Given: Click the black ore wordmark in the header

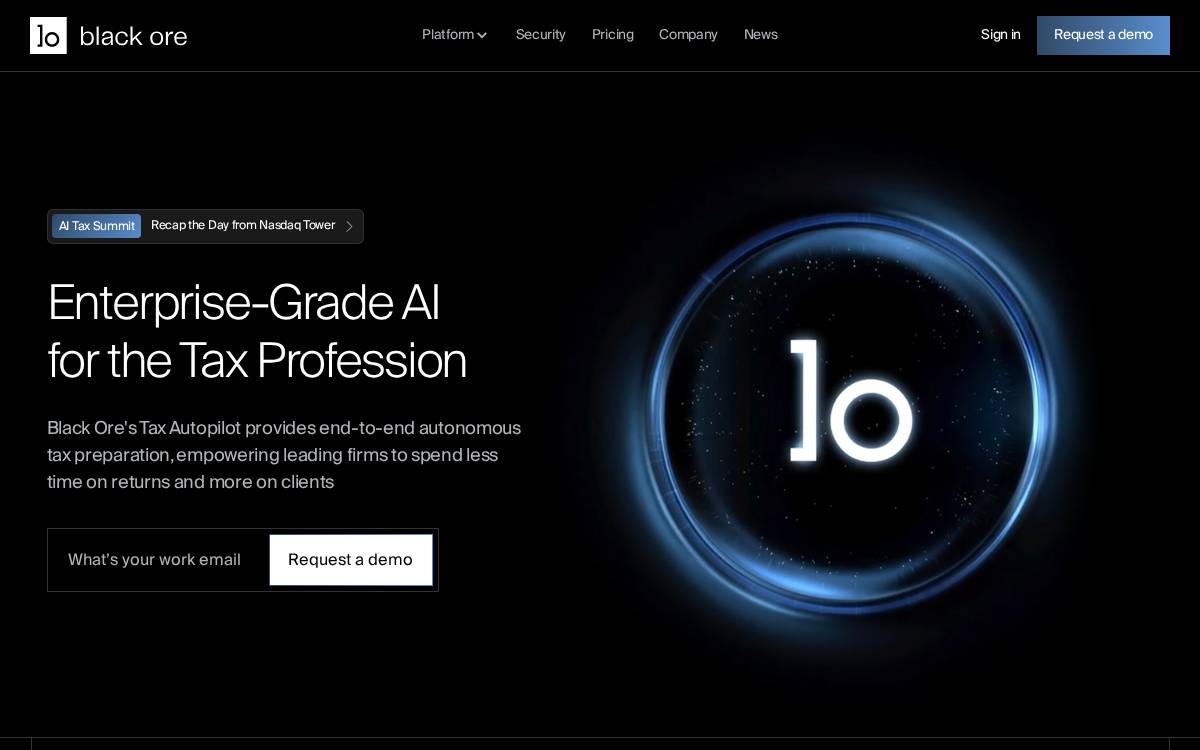Looking at the screenshot, I should pos(133,36).
